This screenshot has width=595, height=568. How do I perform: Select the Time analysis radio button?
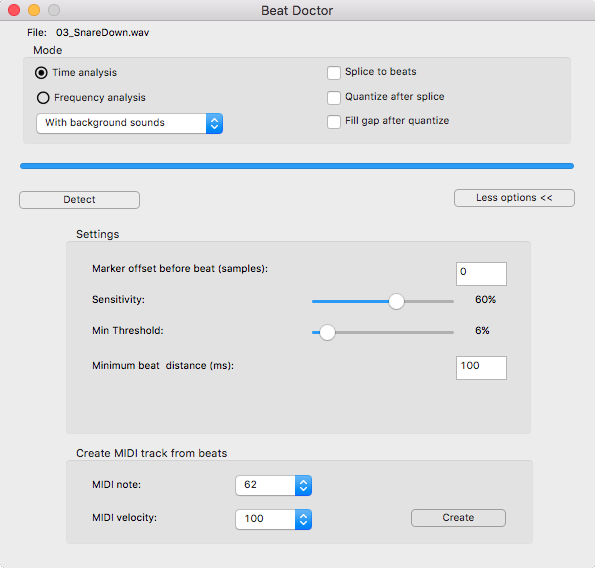[x=41, y=72]
